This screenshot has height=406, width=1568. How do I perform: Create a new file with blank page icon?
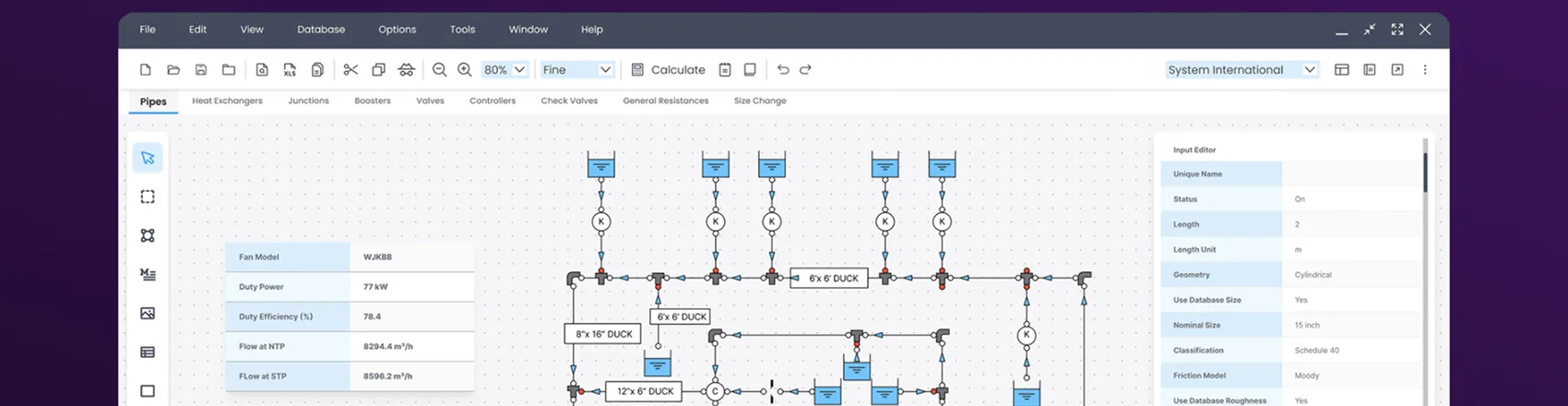(145, 69)
